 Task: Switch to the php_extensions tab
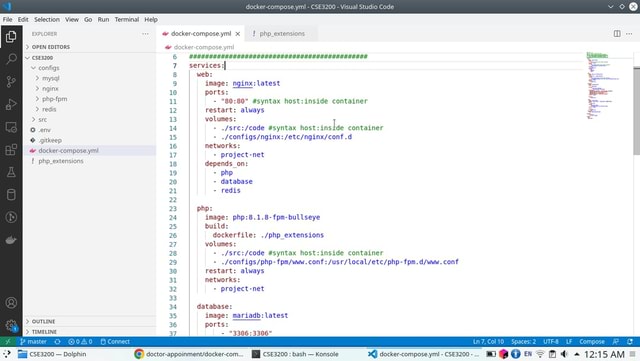tap(282, 33)
